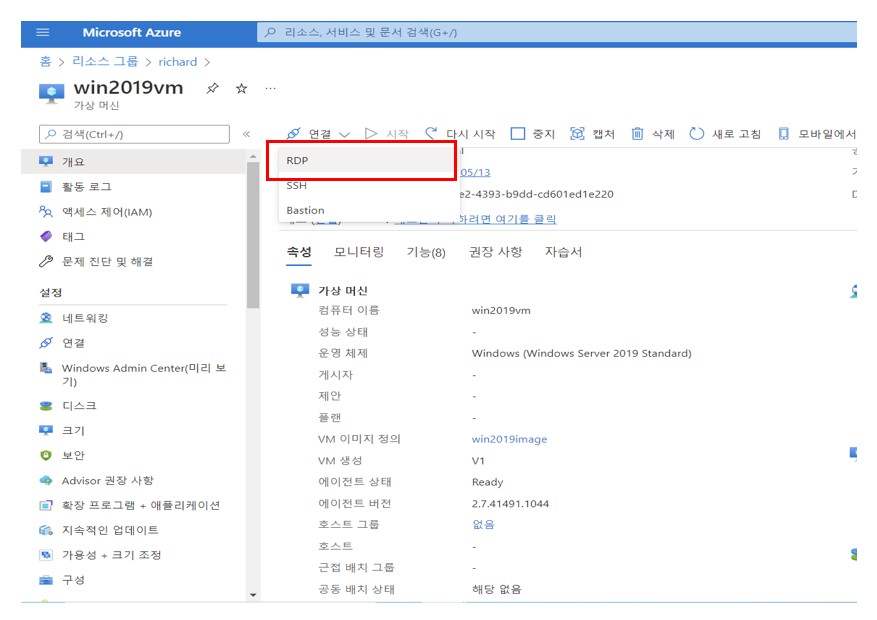Click the 태그 tag icon
Screen dimensions: 877x620
coord(46,236)
